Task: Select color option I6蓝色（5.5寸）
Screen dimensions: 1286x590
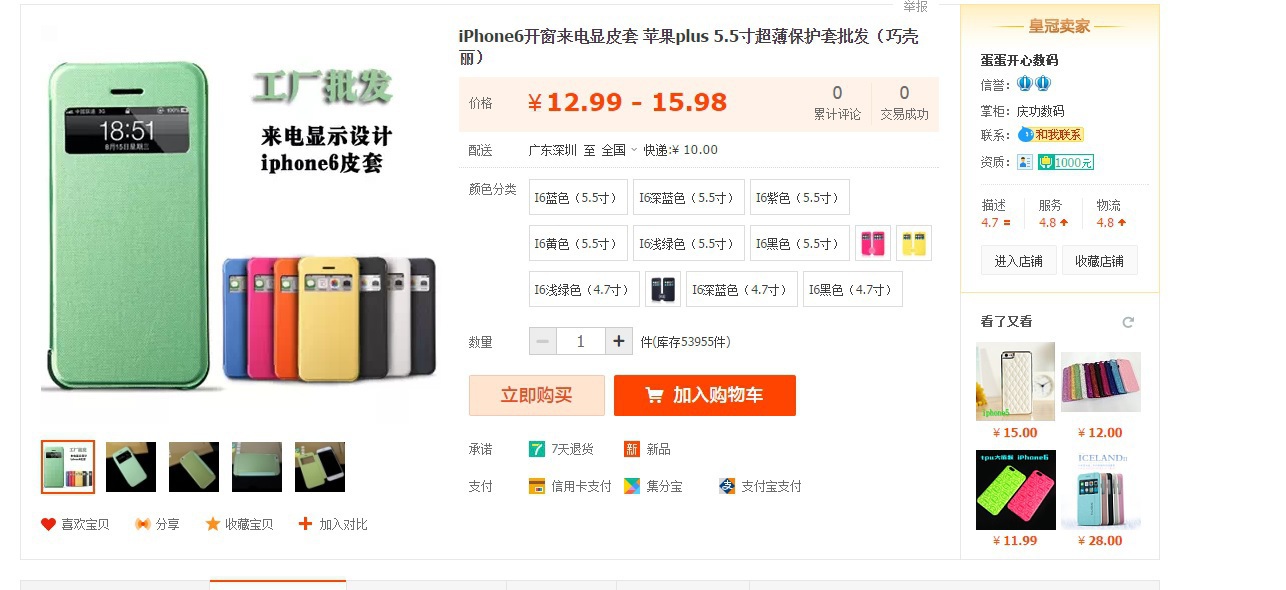Action: (578, 197)
